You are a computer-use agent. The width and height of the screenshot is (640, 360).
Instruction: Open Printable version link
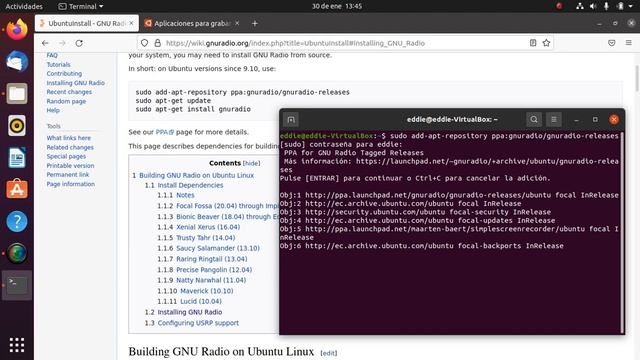(x=70, y=166)
